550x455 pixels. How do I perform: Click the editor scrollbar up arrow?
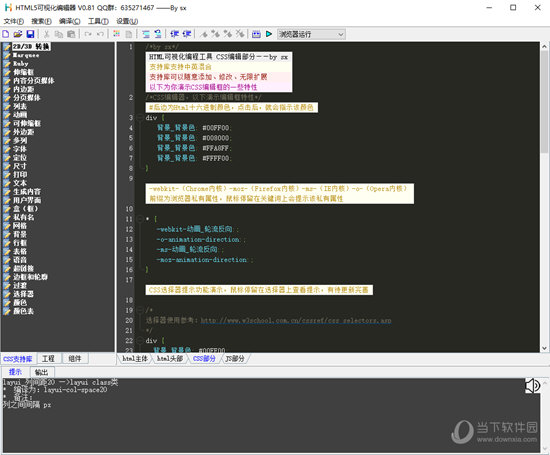[x=544, y=46]
